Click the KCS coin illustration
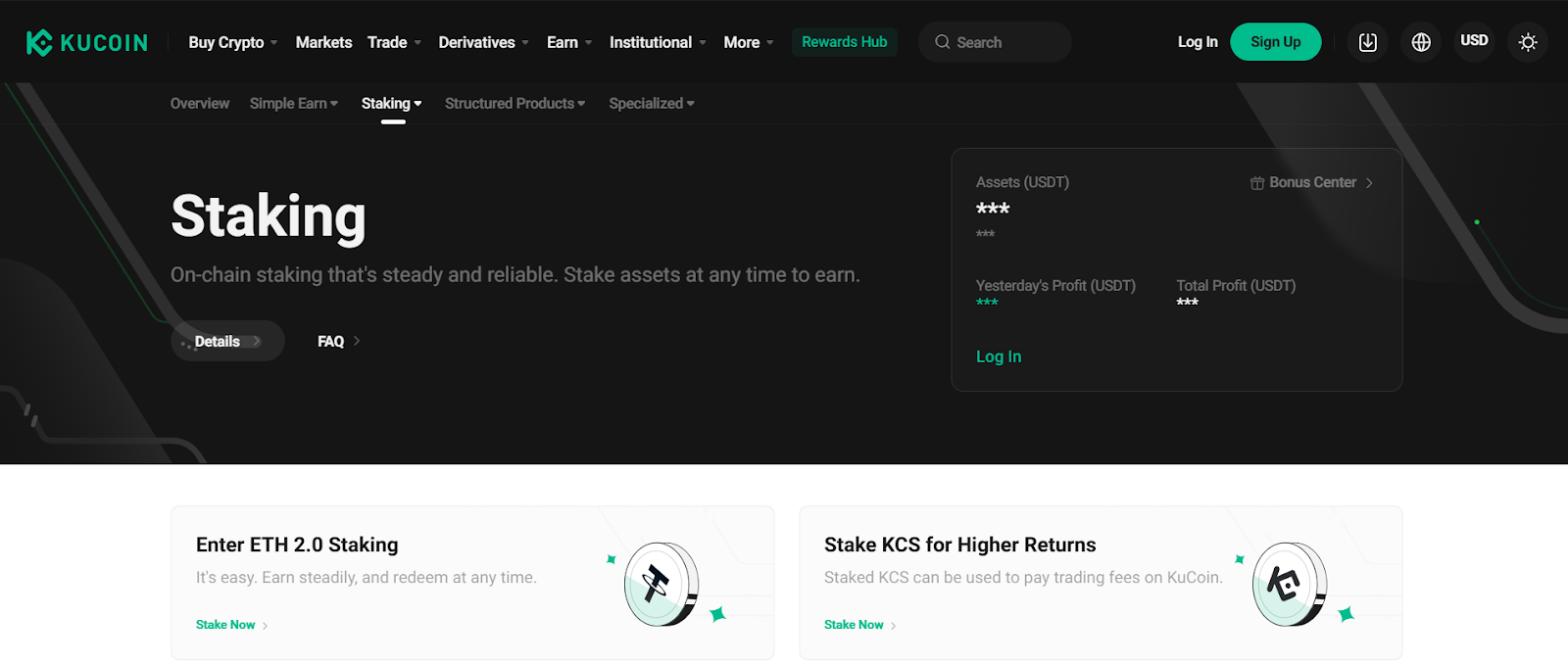The height and width of the screenshot is (665, 1568). tap(1290, 585)
